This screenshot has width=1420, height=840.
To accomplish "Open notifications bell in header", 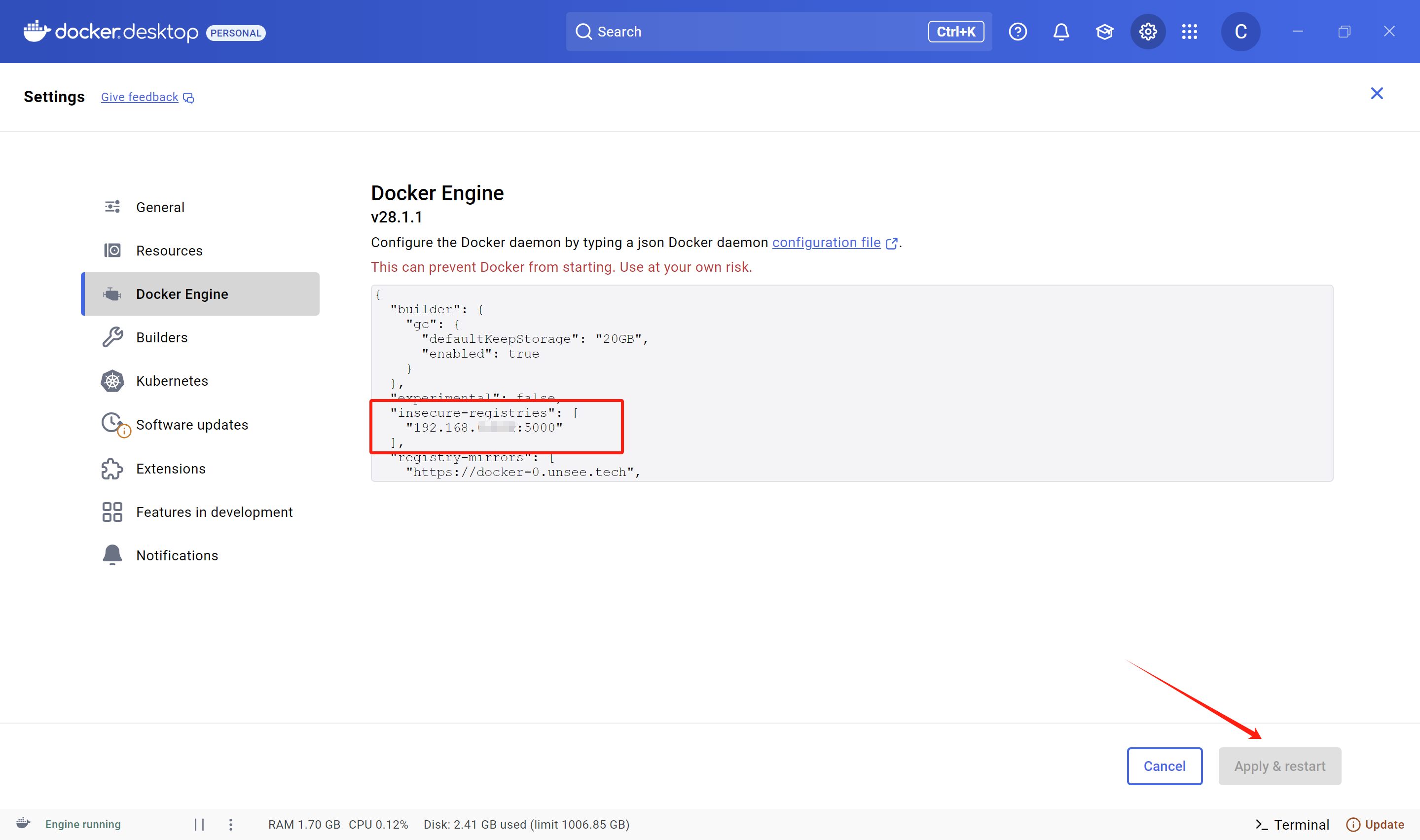I will [1060, 32].
